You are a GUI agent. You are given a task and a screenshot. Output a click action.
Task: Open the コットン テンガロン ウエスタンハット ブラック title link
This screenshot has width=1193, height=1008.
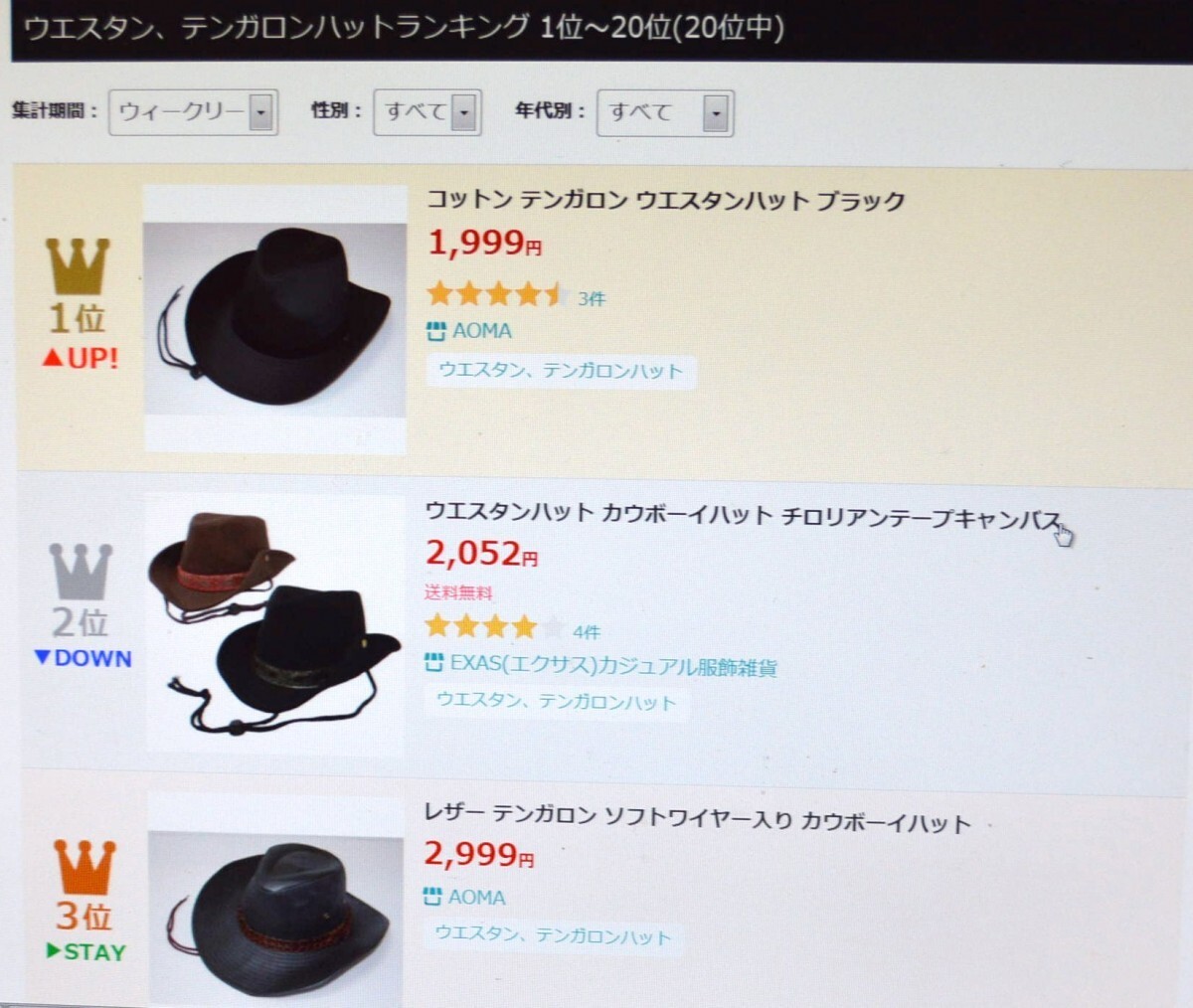click(666, 200)
